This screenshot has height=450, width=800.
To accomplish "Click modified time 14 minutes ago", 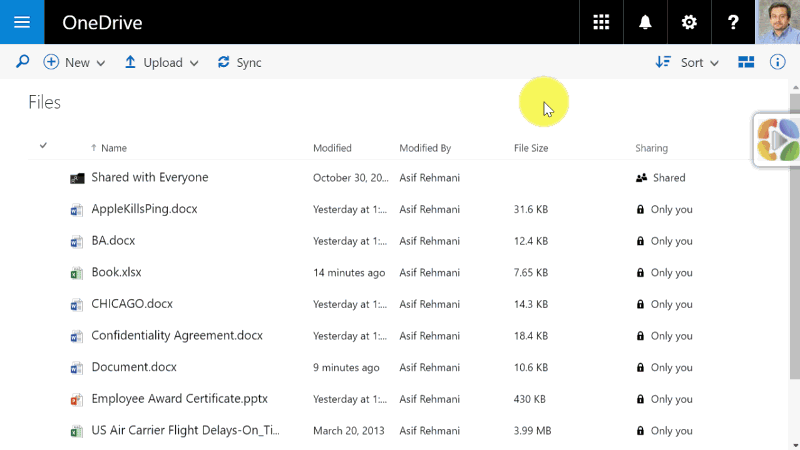I will 349,272.
